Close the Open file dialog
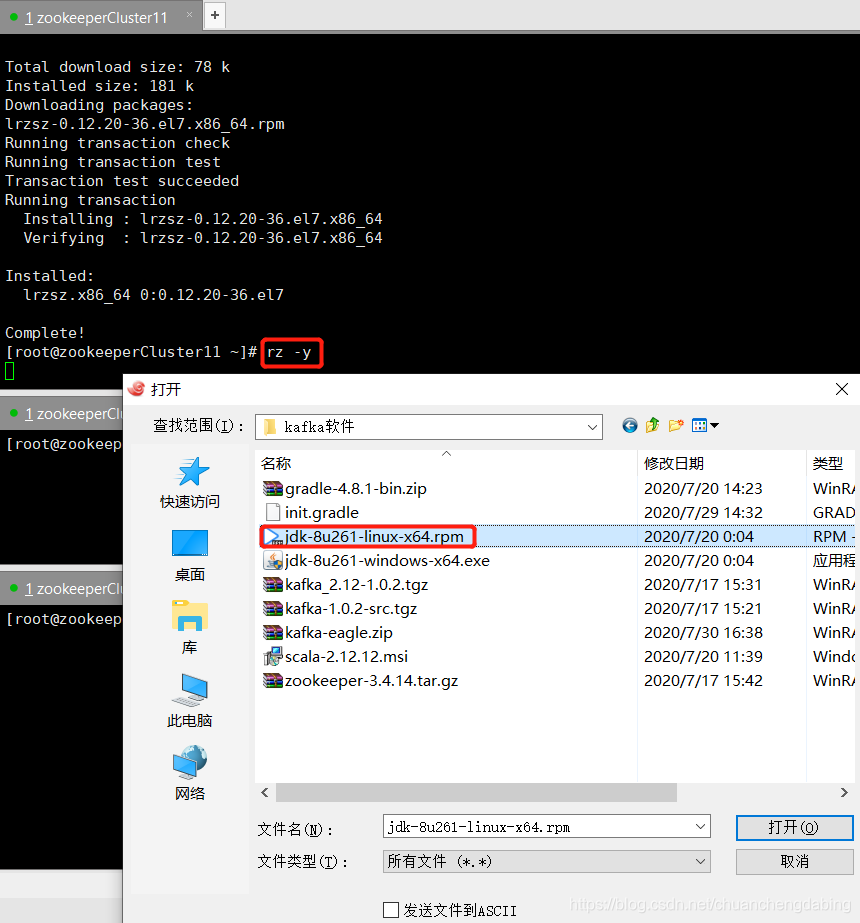 pos(842,389)
